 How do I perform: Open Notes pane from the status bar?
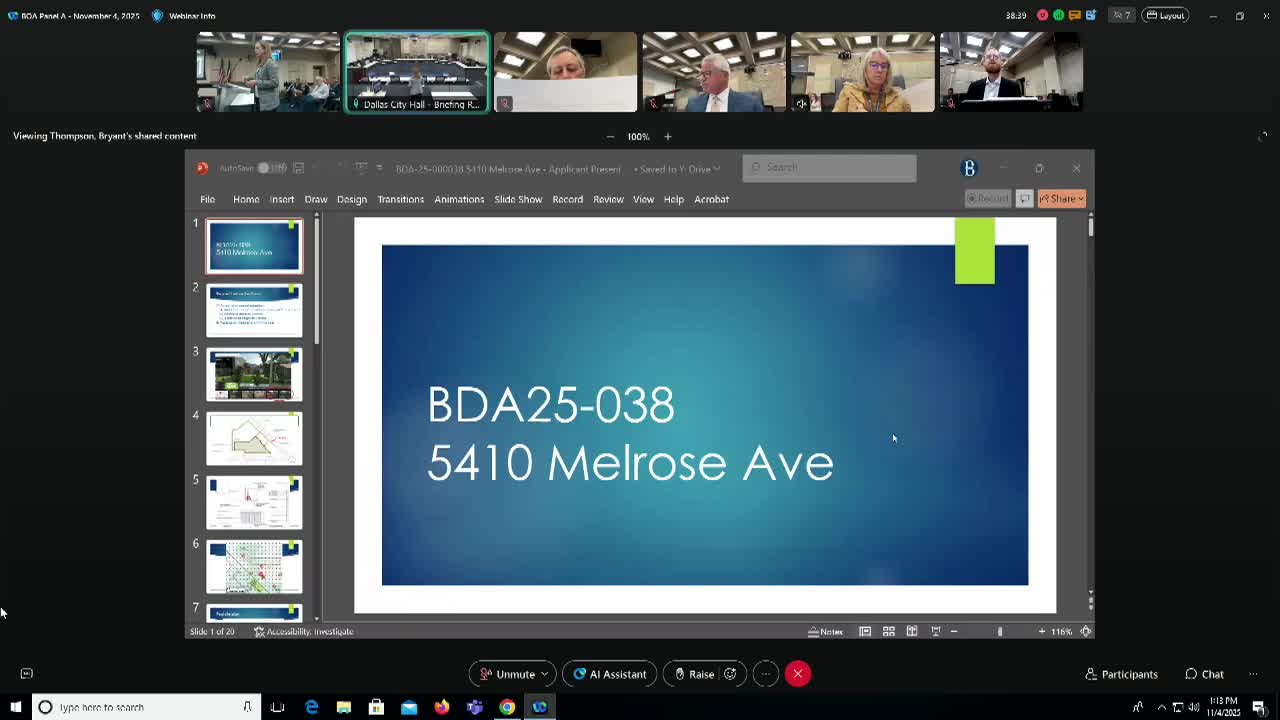tap(828, 631)
